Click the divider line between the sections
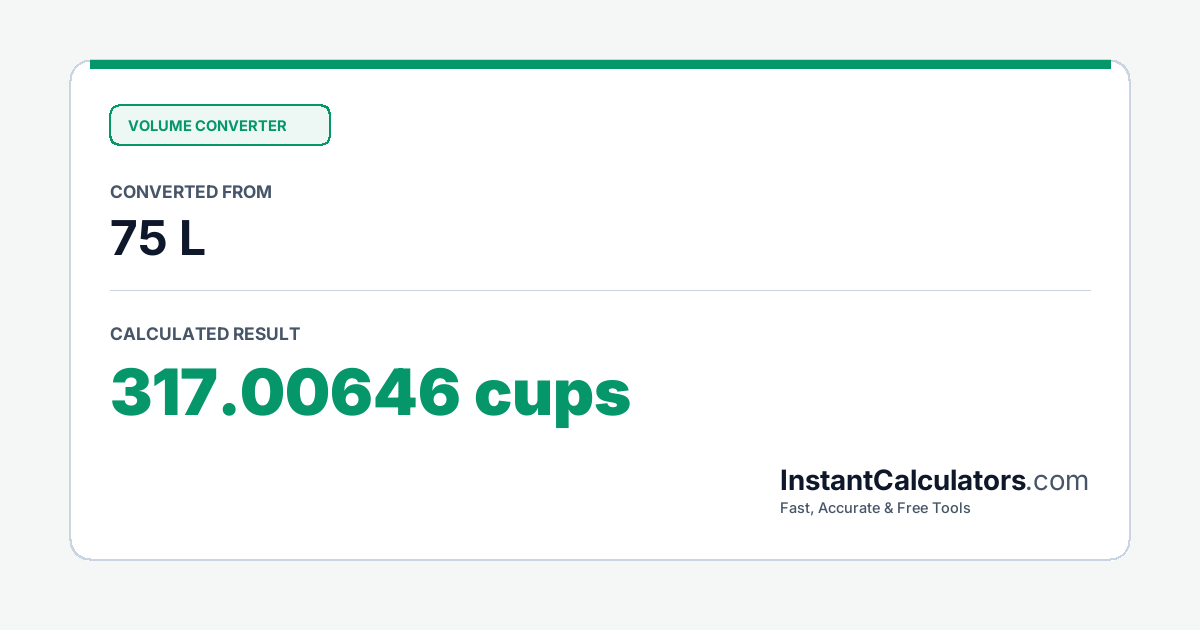Image resolution: width=1200 pixels, height=630 pixels. (600, 290)
